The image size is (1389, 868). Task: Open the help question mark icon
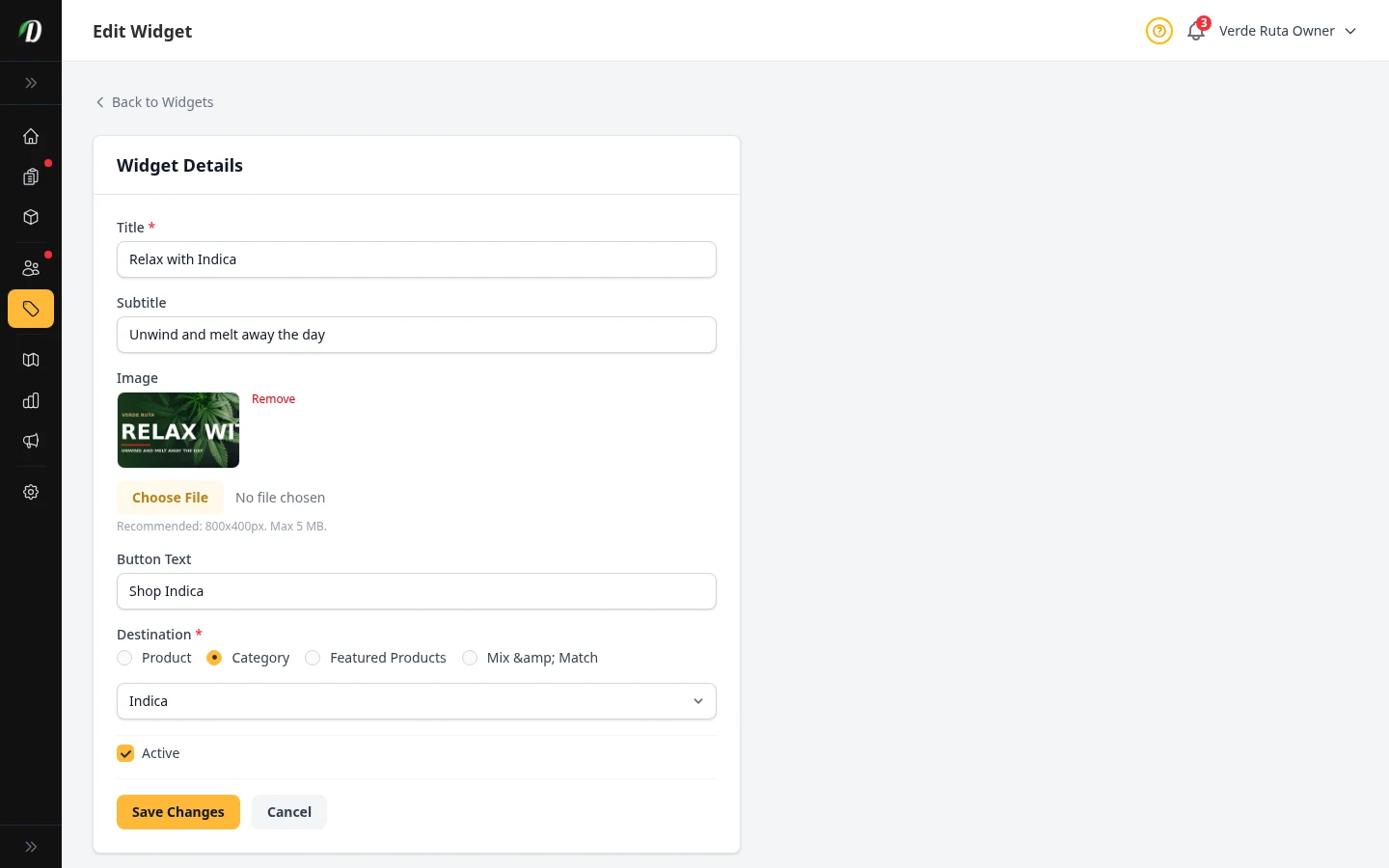pyautogui.click(x=1158, y=31)
